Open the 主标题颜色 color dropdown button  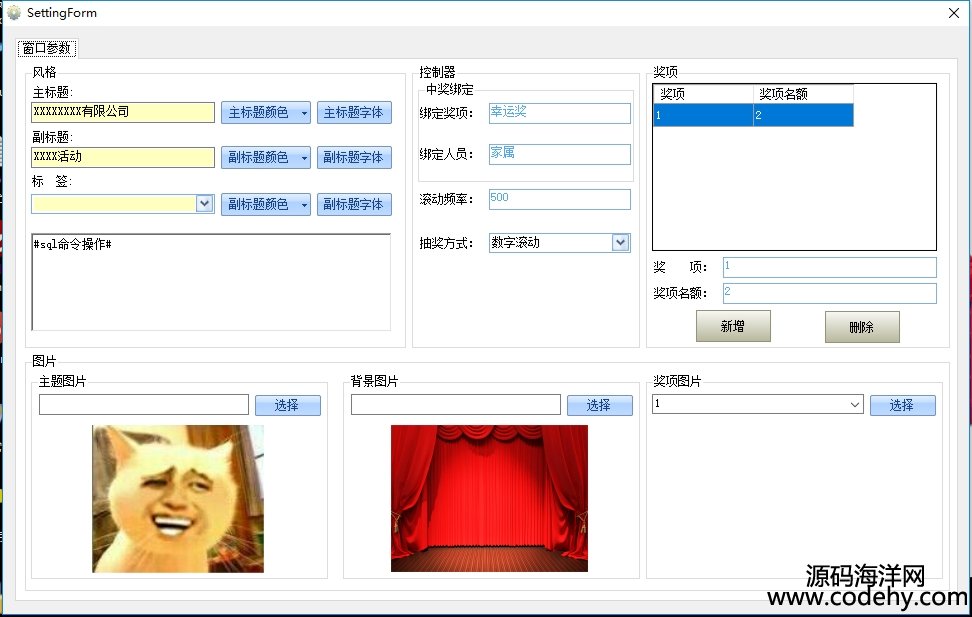tap(266, 113)
